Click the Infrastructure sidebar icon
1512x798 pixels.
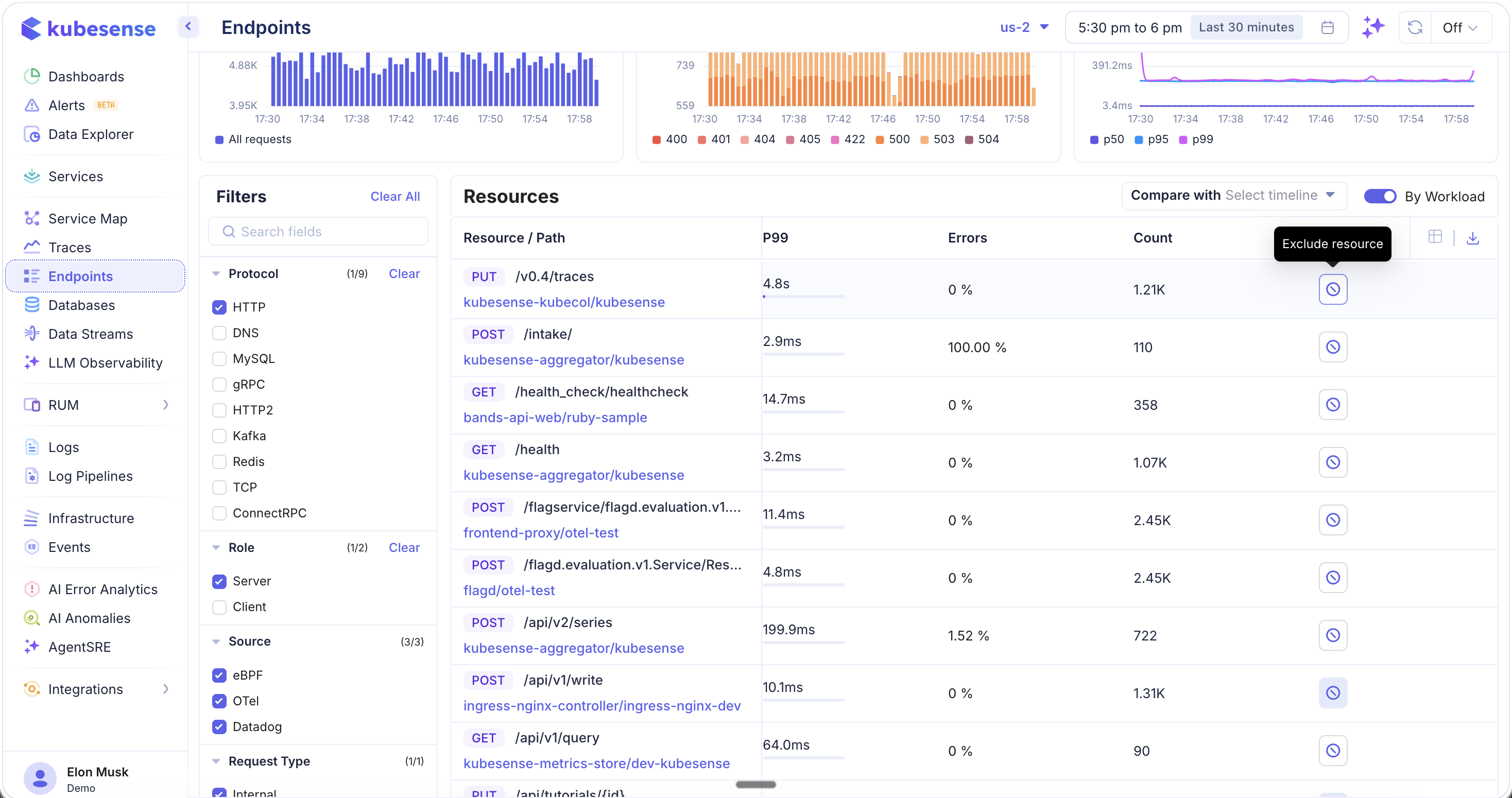[32, 518]
